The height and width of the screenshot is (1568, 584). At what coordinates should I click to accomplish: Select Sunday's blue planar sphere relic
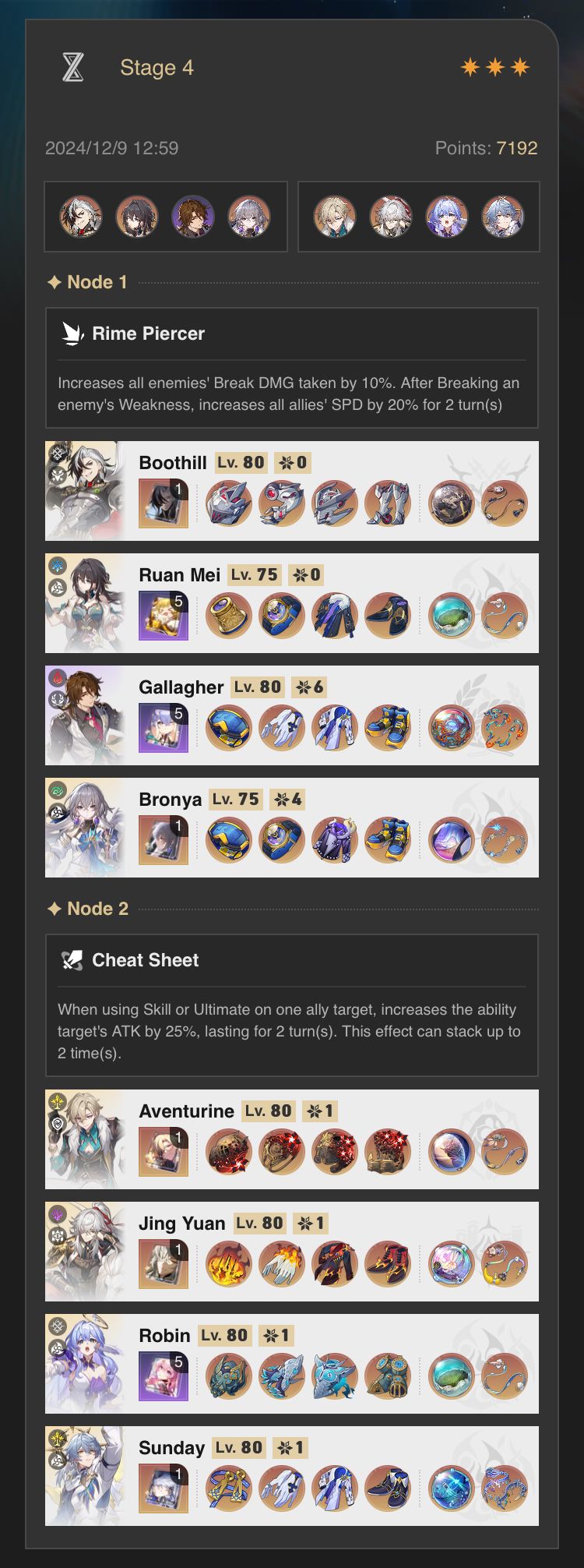point(451,1489)
